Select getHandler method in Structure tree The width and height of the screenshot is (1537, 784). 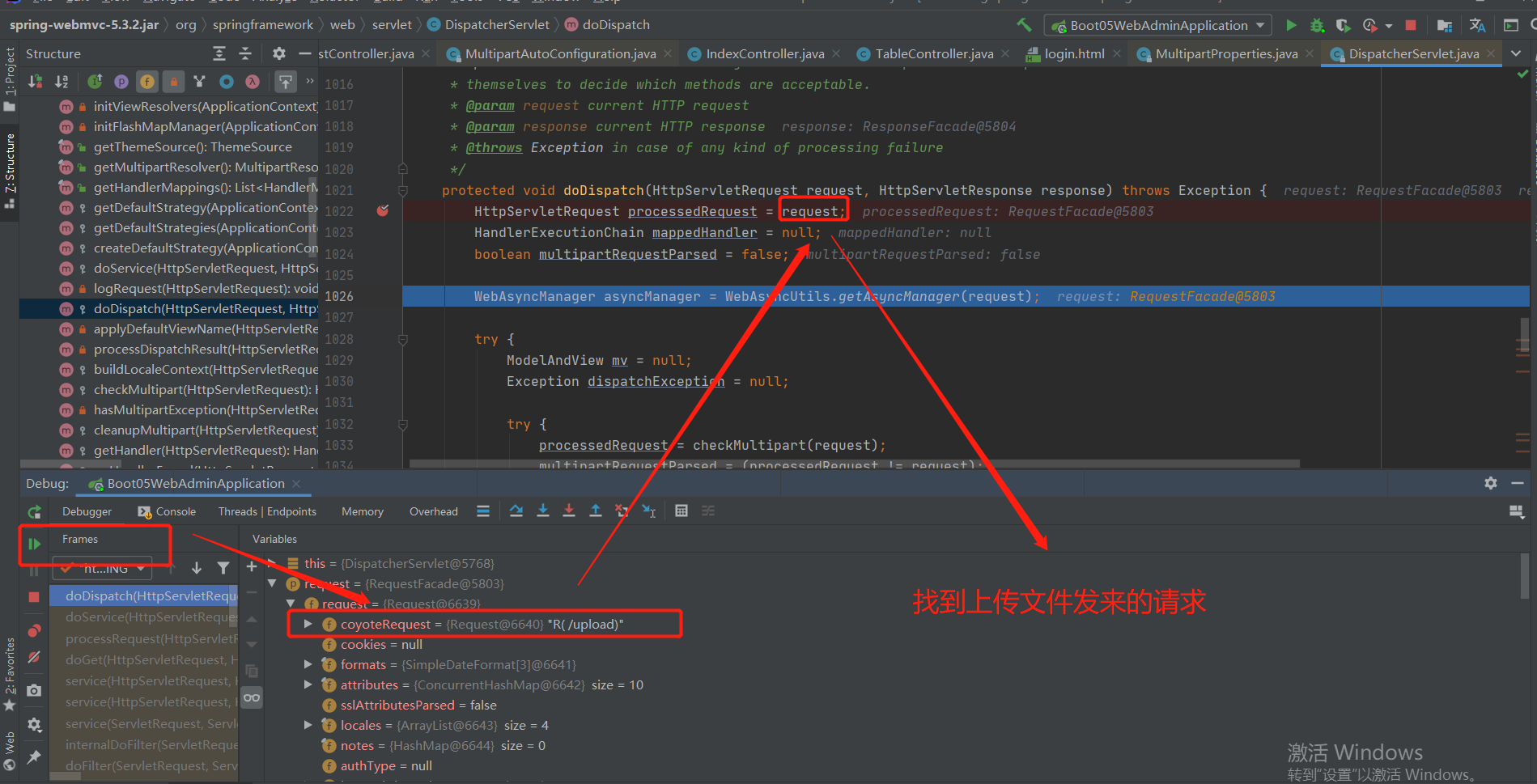pyautogui.click(x=169, y=450)
